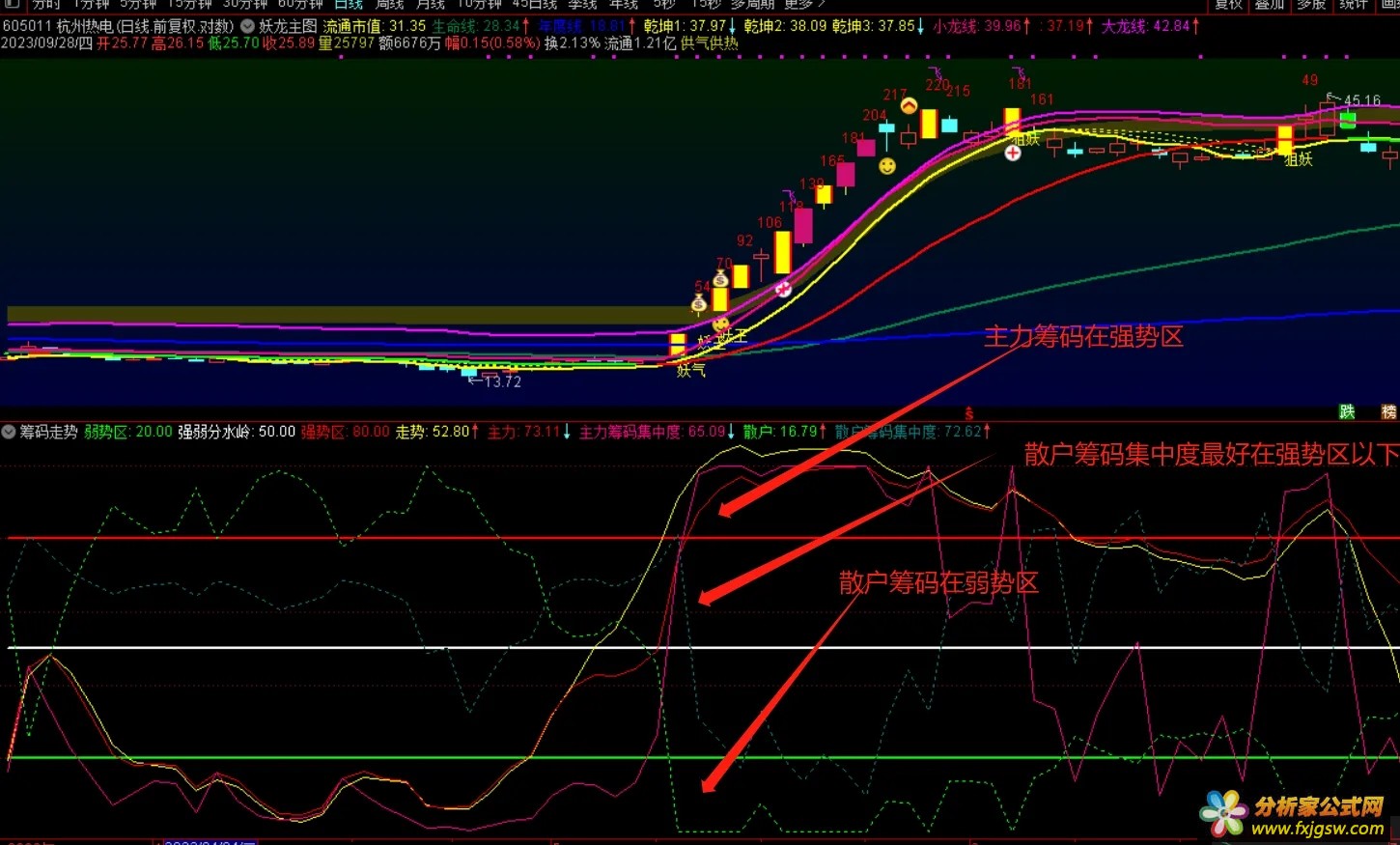This screenshot has height=845, width=1400.
Task: Click the red $ marker above chip panel
Action: (x=968, y=414)
